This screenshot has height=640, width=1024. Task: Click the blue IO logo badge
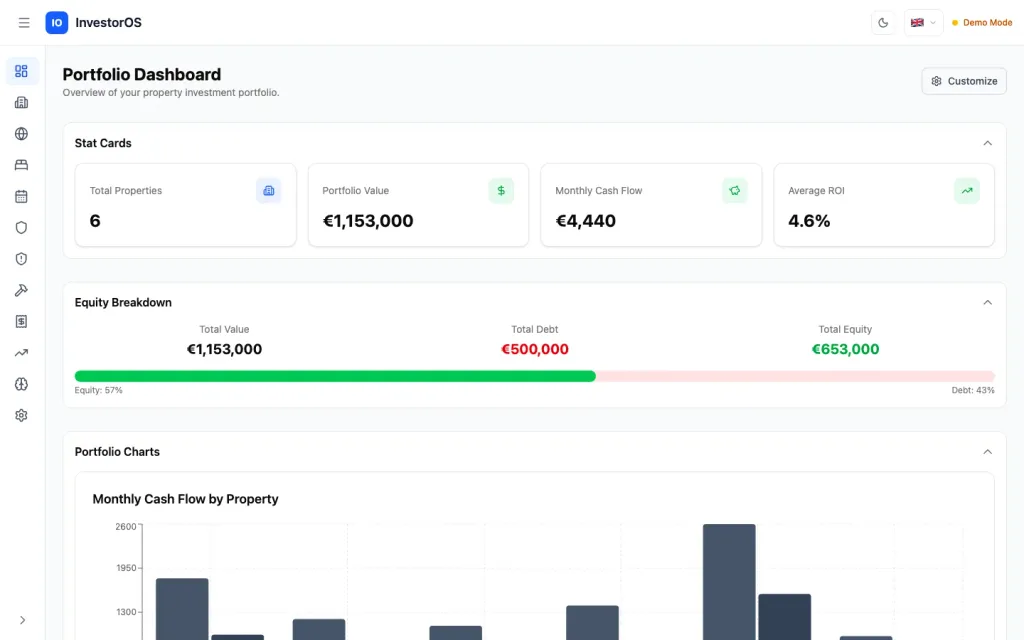(x=57, y=23)
